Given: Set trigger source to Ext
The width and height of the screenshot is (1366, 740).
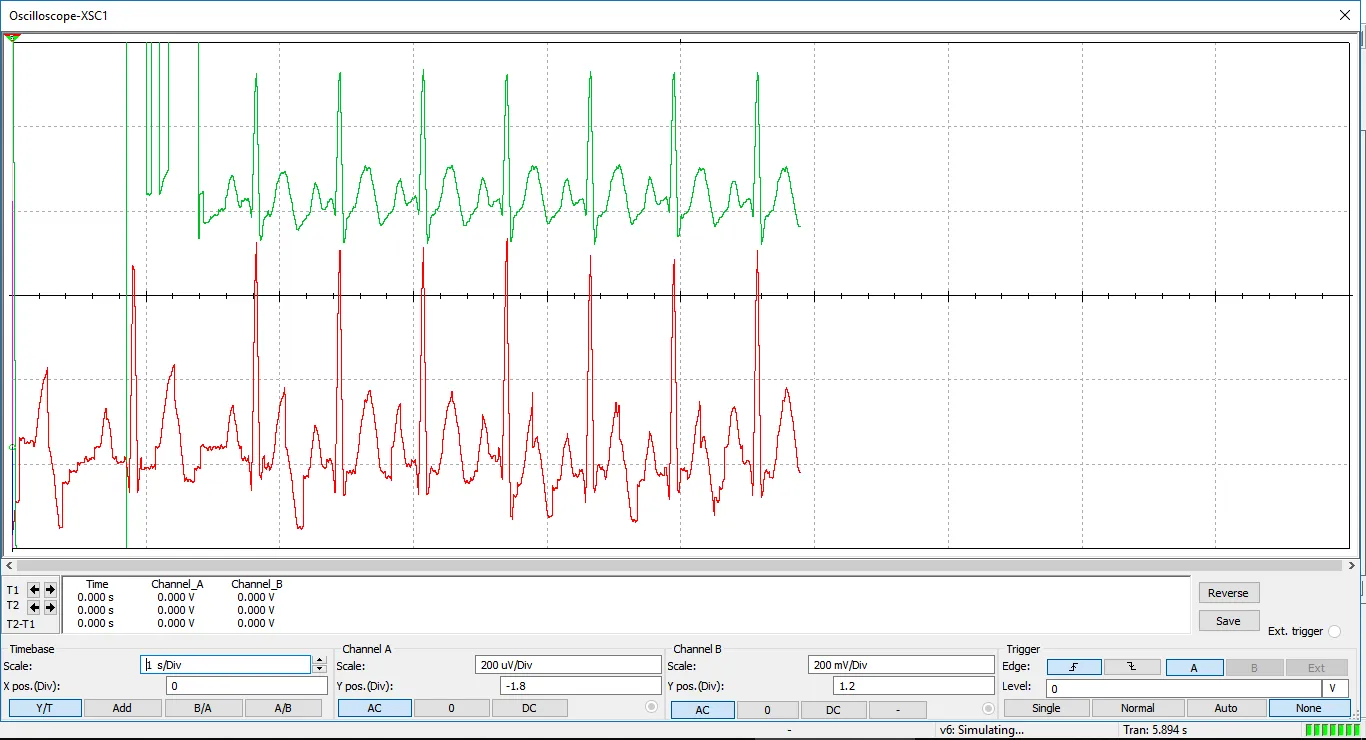Looking at the screenshot, I should pyautogui.click(x=1316, y=668).
